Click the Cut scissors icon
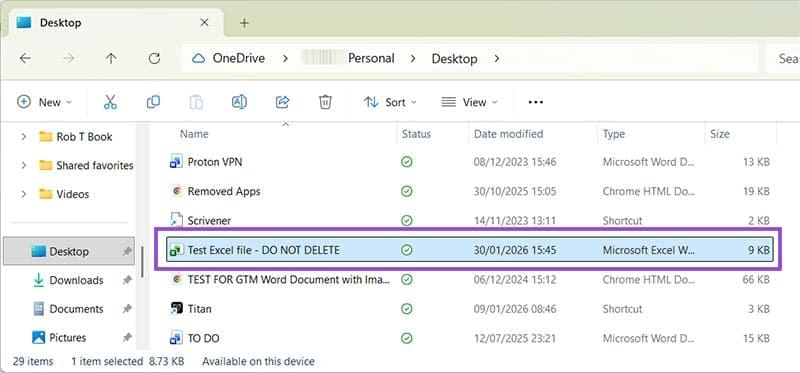 [x=110, y=102]
